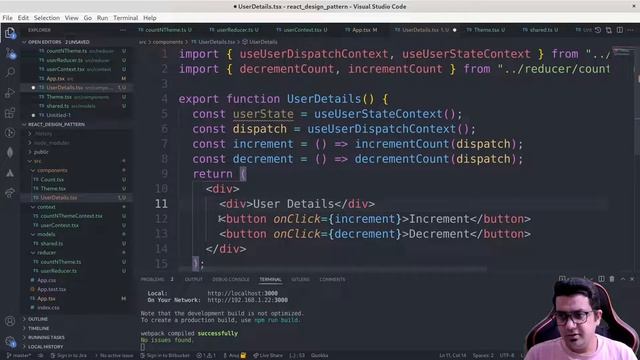Screen dimensions: 640x360
Task: Click the localhost:3000 link in terminal
Action: tap(242, 293)
